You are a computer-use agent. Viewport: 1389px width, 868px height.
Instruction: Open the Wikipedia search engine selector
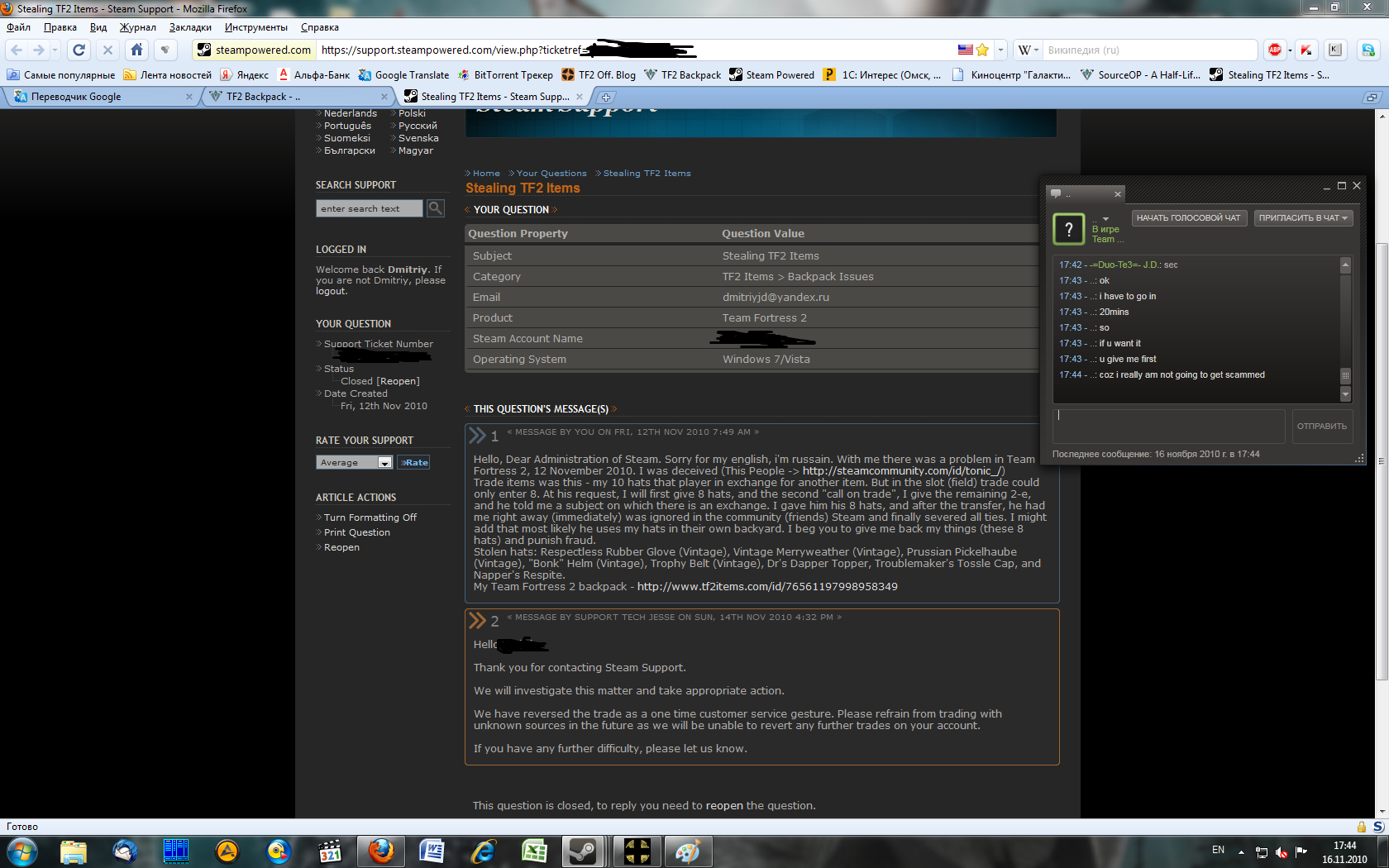point(1028,50)
